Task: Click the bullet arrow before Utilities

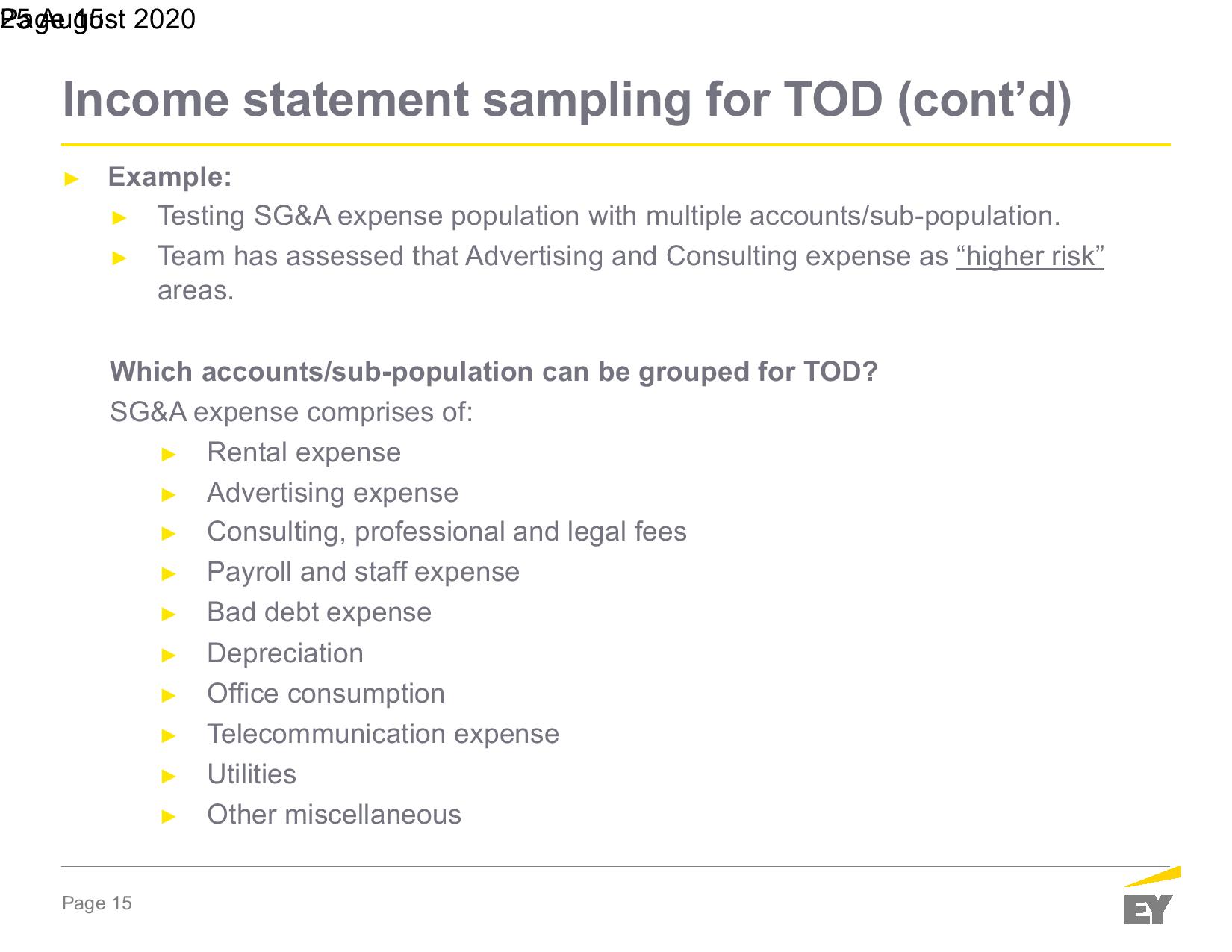Action: (x=169, y=776)
